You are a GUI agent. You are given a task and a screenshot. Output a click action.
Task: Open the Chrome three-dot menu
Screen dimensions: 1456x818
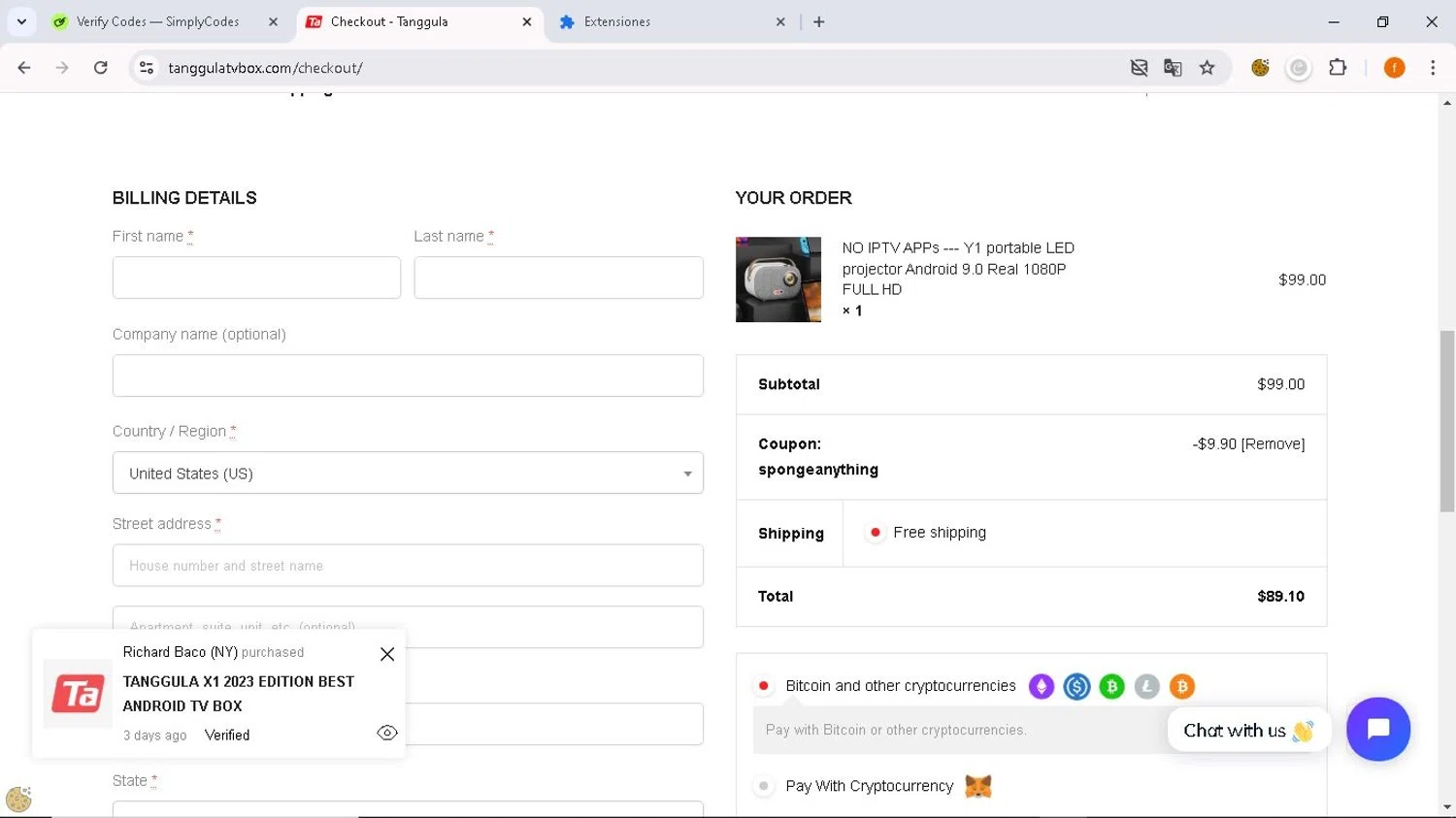[x=1433, y=68]
